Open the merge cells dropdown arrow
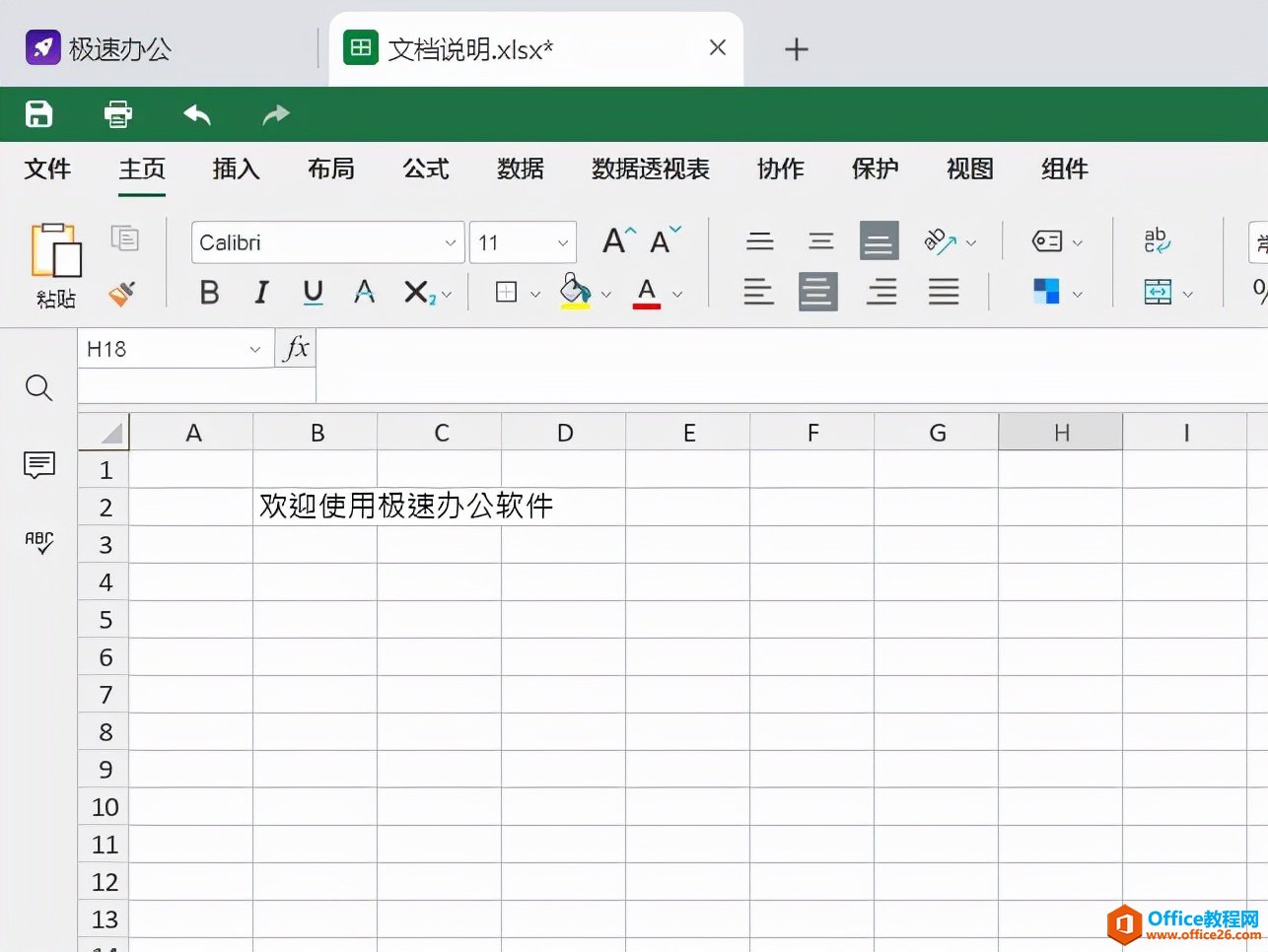 coord(1188,294)
